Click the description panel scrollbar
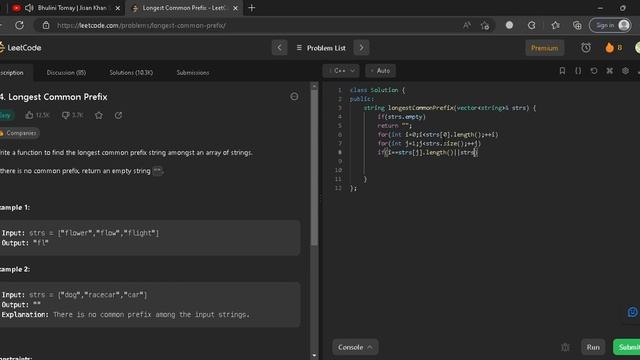Viewport: 640px width, 360px height. (x=314, y=167)
